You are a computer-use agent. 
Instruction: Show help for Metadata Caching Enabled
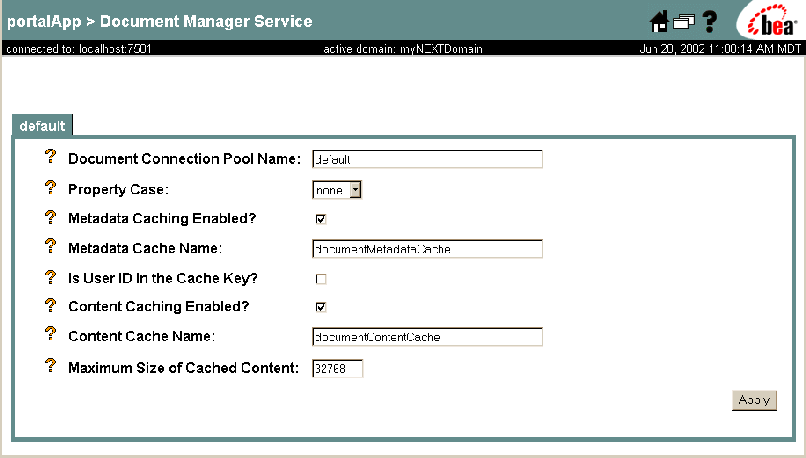point(50,217)
